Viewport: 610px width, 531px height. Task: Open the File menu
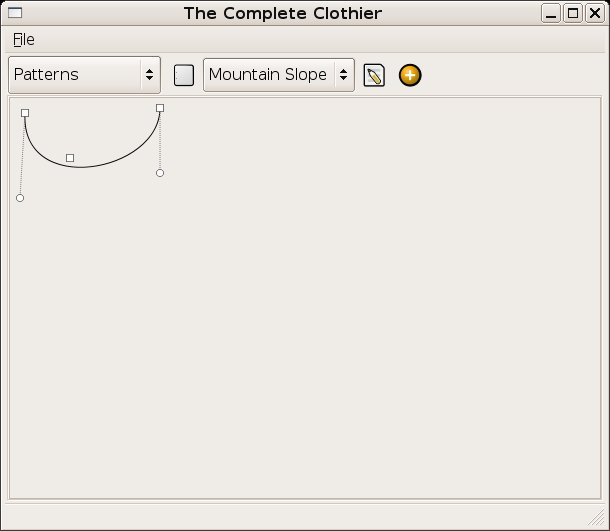click(24, 40)
